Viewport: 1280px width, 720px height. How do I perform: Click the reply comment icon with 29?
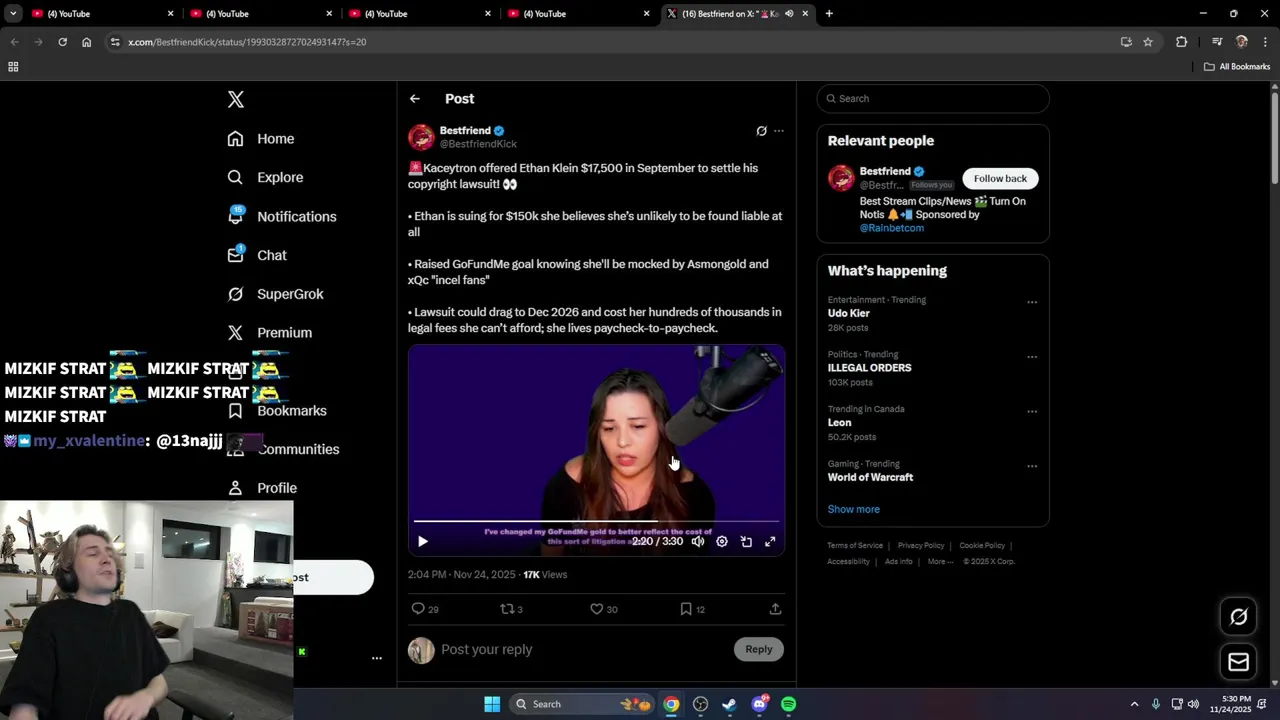point(425,609)
